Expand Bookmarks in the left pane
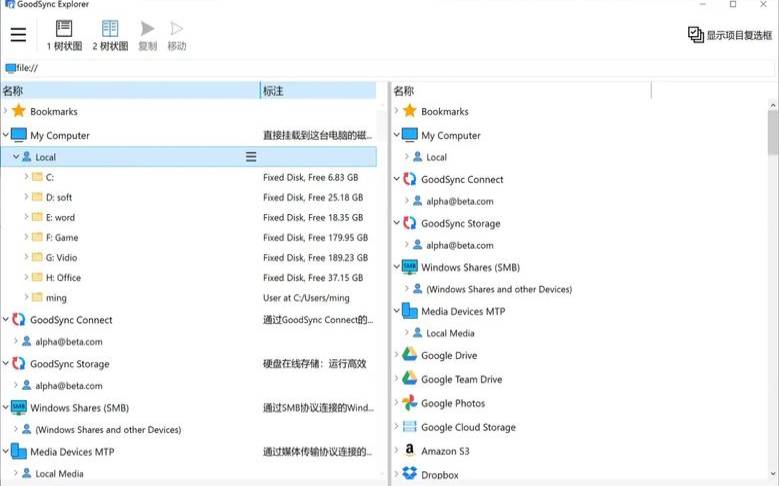The image size is (779, 486). pos(5,111)
